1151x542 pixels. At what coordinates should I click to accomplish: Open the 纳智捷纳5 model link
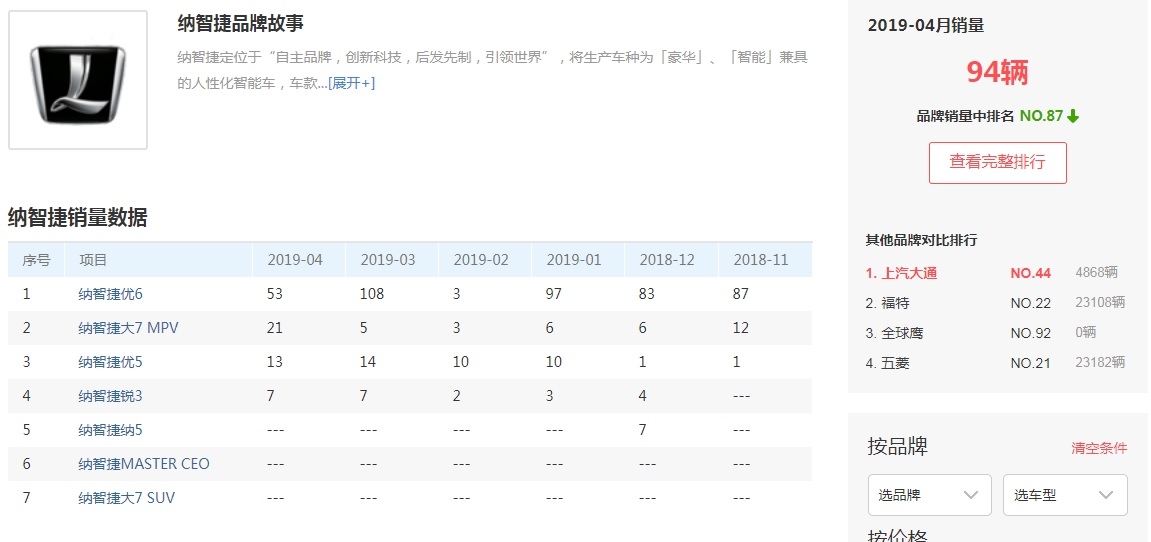tap(110, 430)
